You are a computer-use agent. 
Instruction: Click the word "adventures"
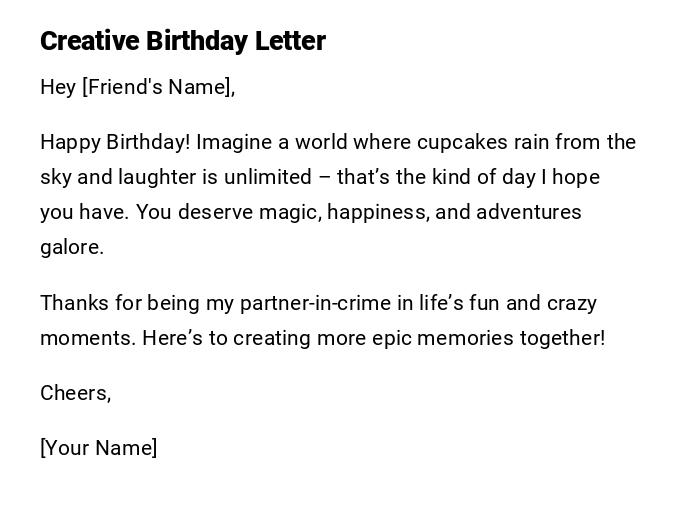point(529,212)
